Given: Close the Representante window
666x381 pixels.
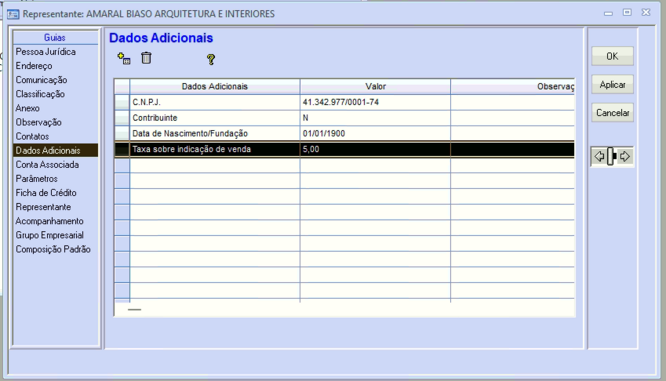Looking at the screenshot, I should click(646, 12).
